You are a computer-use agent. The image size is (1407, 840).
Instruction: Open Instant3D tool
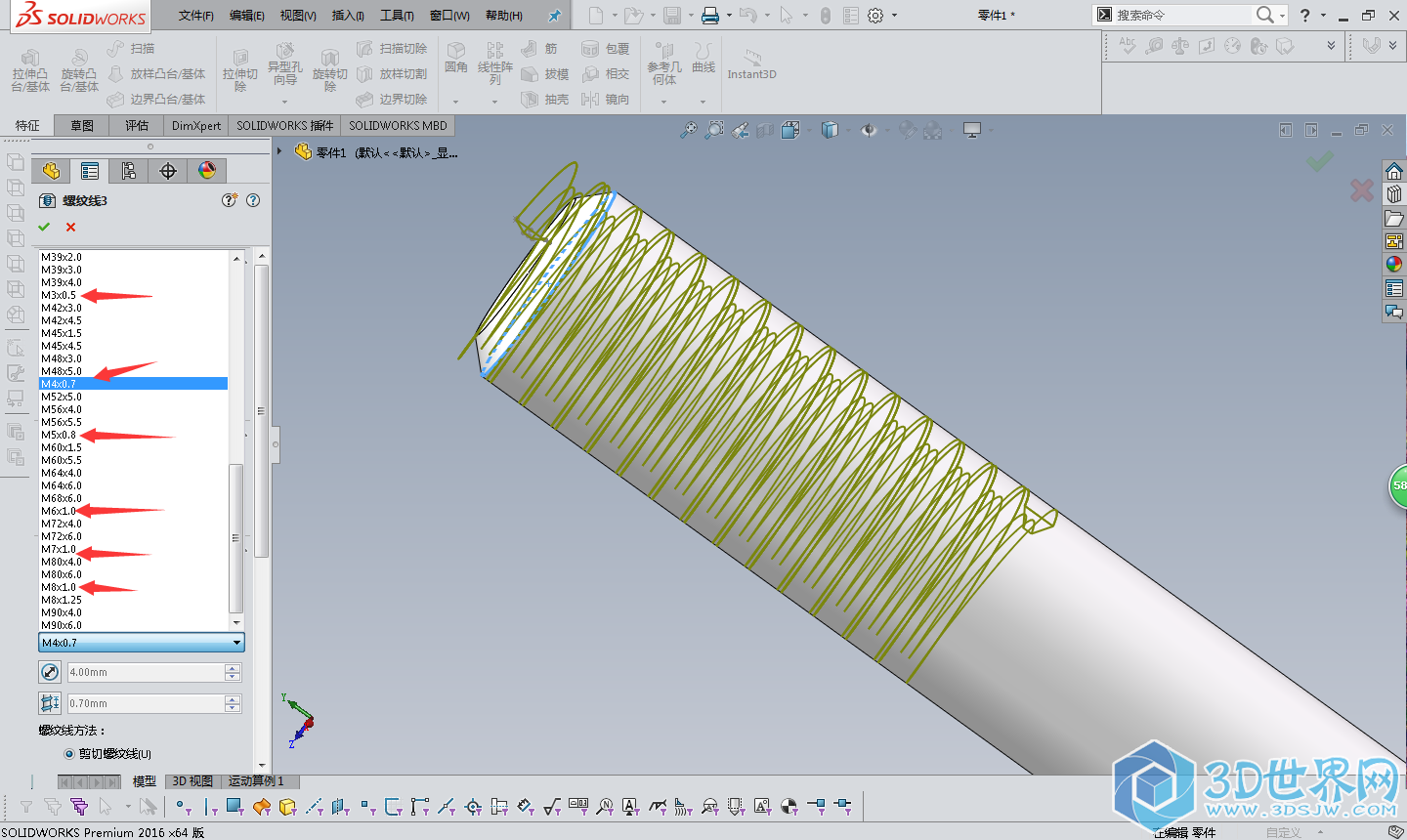point(751,64)
